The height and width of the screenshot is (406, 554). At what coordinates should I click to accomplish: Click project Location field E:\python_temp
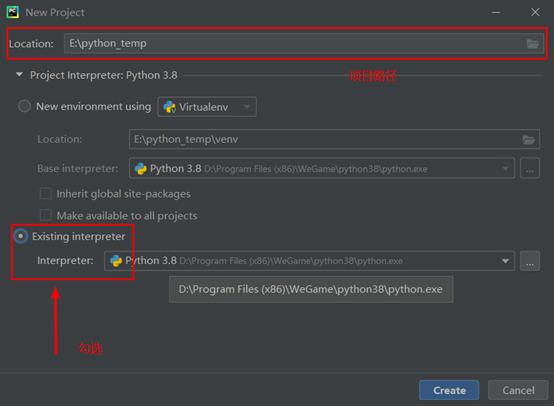[x=304, y=43]
